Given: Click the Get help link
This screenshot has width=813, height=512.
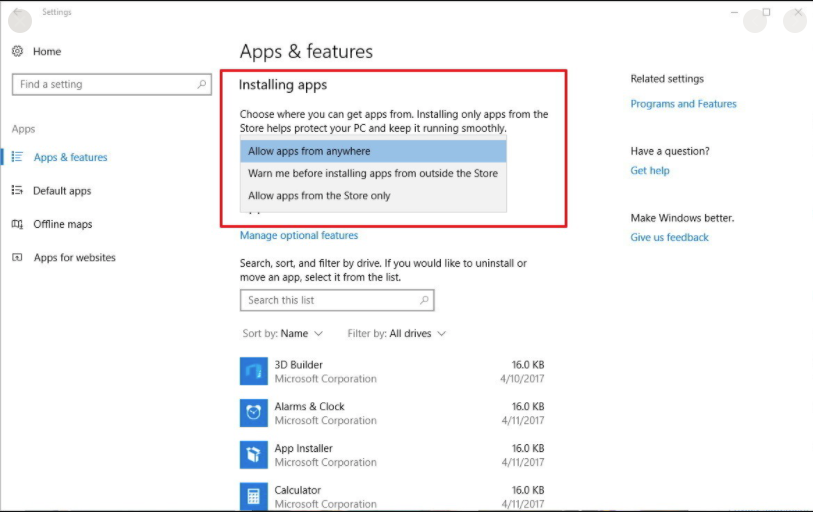Looking at the screenshot, I should click(x=650, y=170).
